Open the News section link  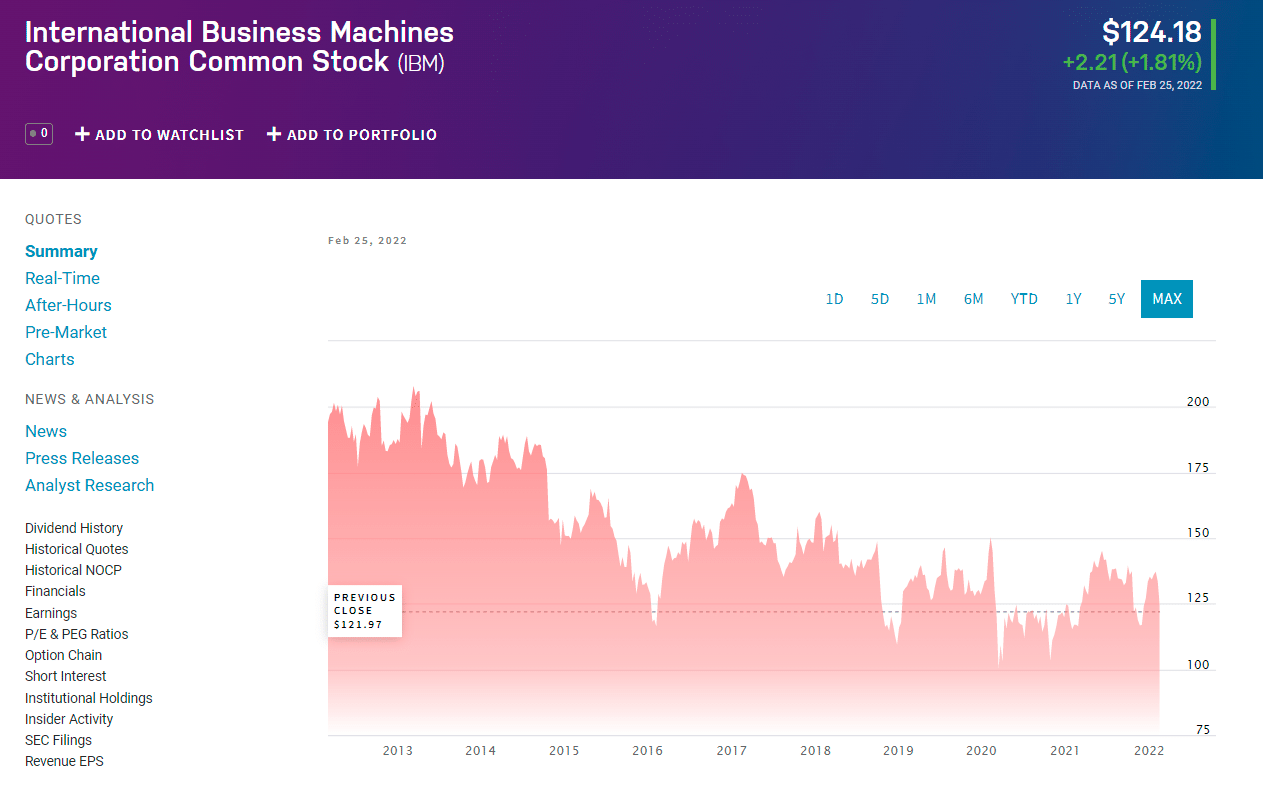click(x=46, y=431)
